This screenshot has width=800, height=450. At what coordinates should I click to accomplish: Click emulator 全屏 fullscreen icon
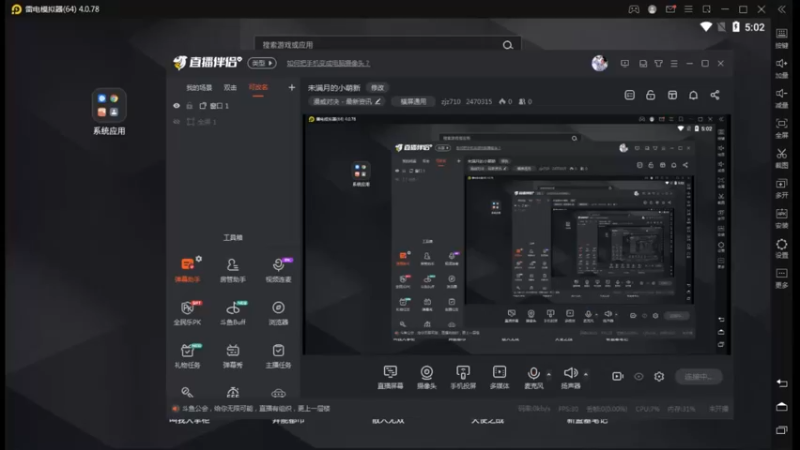782,123
